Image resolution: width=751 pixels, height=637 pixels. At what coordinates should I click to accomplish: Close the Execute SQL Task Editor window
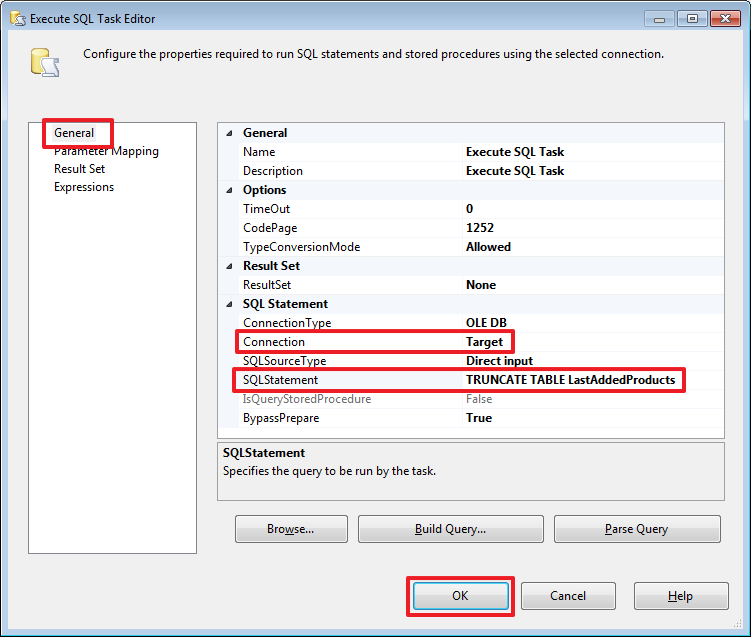pos(726,19)
